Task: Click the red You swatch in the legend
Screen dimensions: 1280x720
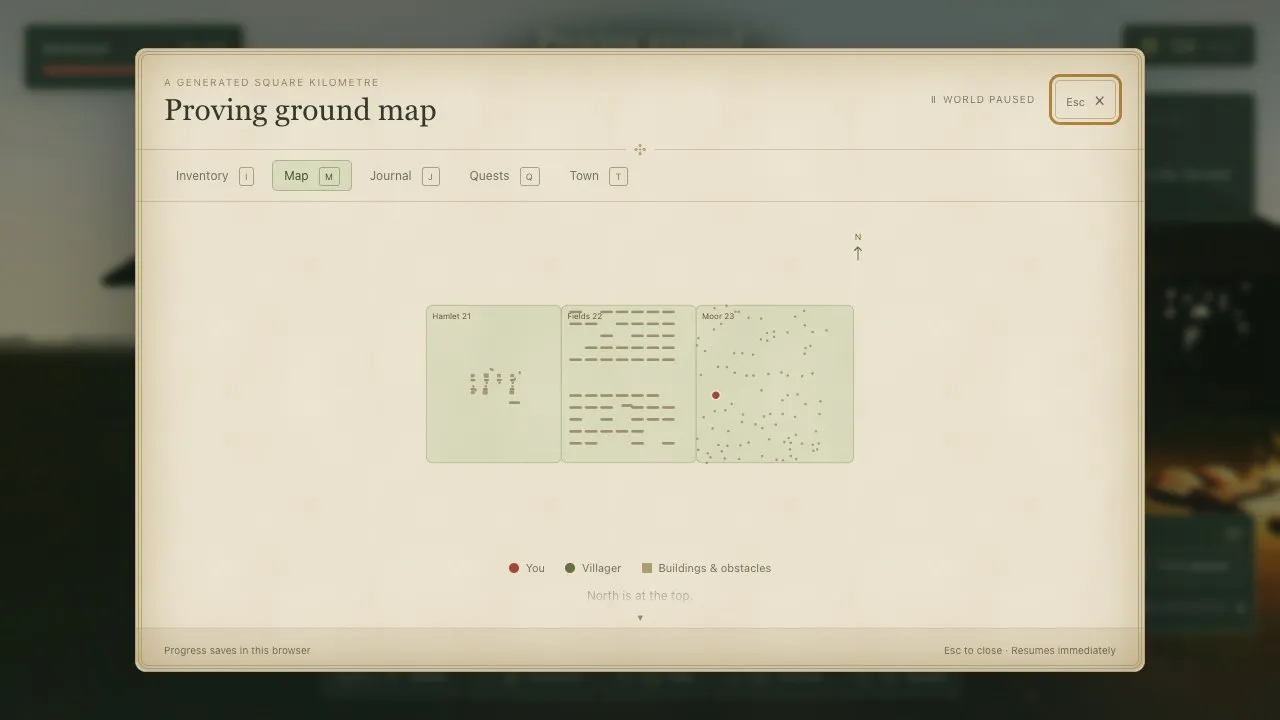Action: [514, 568]
